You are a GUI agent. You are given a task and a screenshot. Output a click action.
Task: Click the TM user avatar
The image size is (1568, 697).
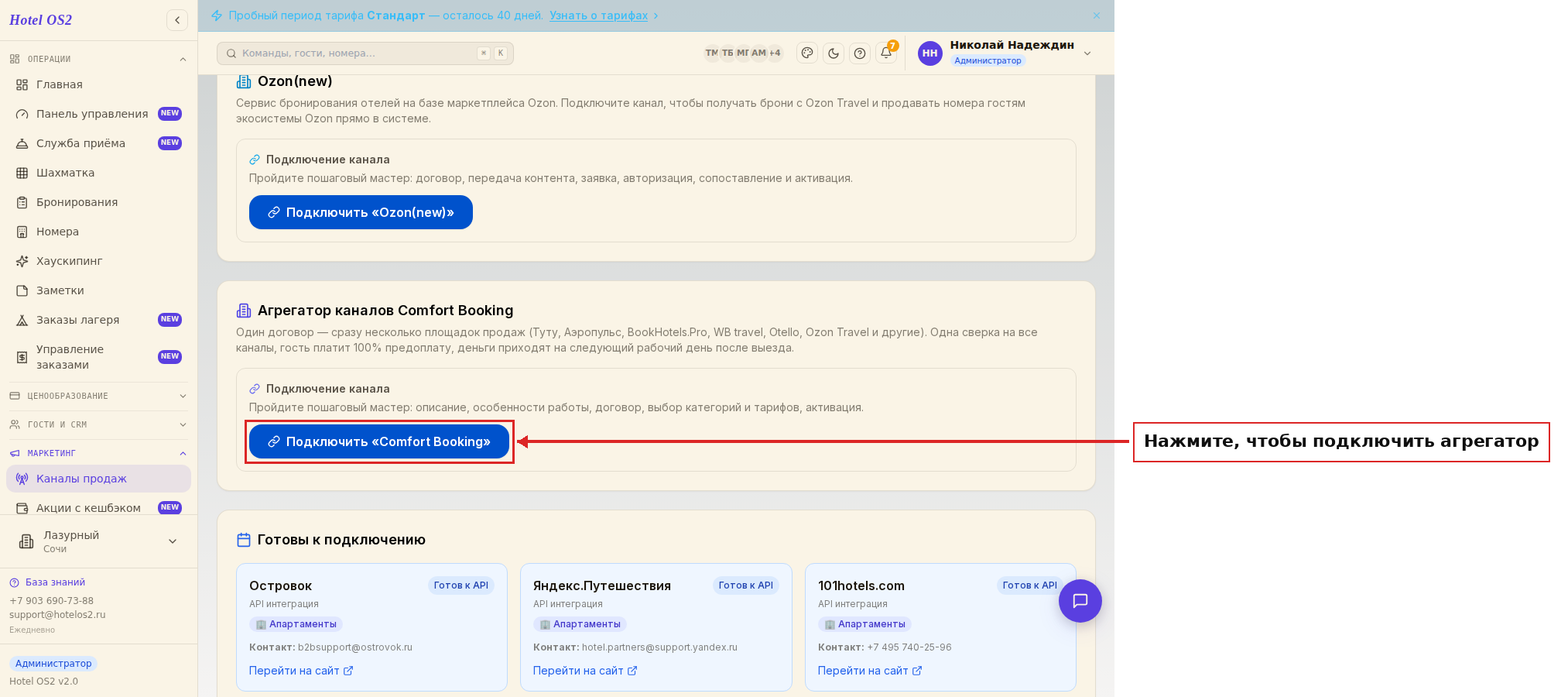click(712, 53)
